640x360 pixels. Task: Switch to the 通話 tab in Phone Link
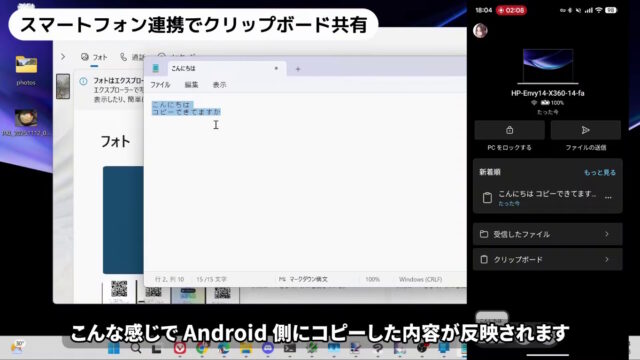(133, 57)
